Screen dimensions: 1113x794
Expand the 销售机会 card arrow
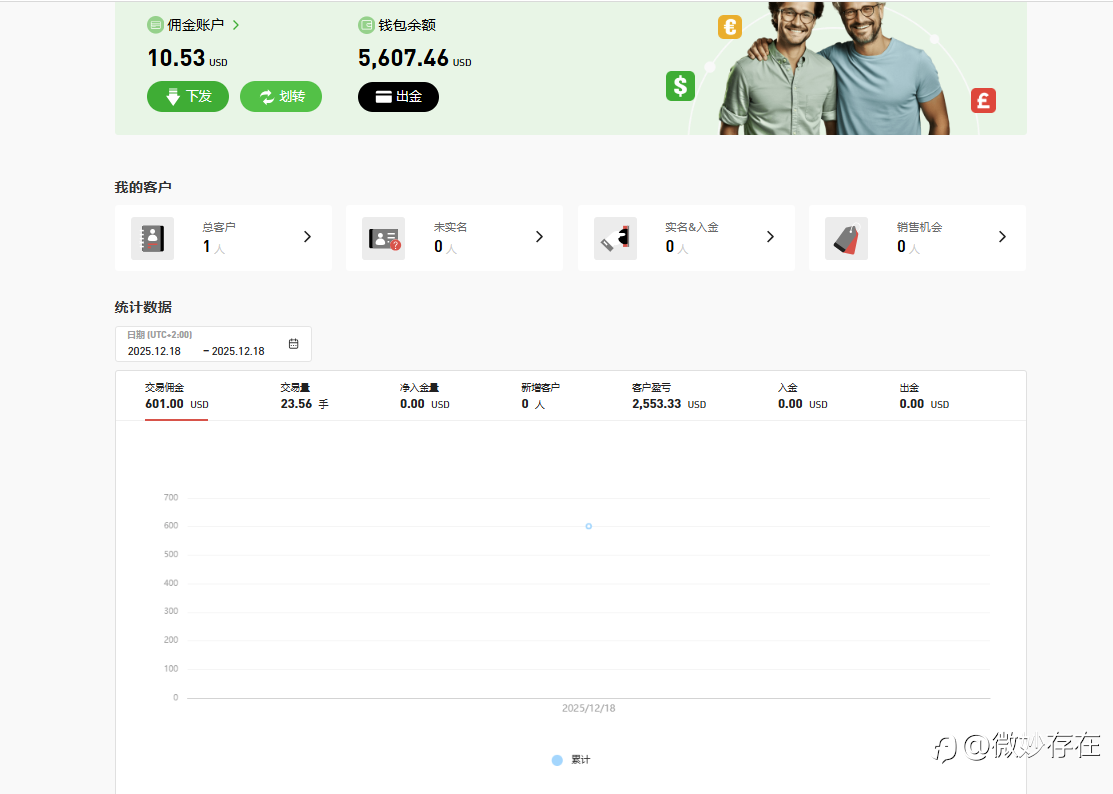pyautogui.click(x=1002, y=237)
